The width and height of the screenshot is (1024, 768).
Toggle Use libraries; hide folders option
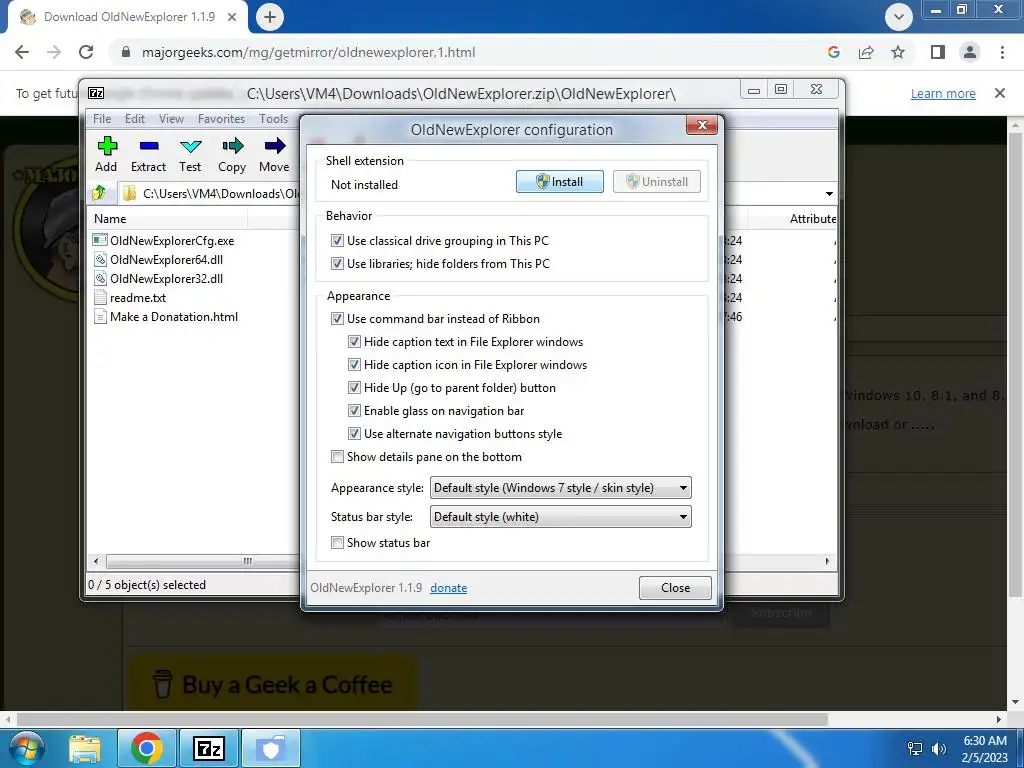(x=337, y=264)
